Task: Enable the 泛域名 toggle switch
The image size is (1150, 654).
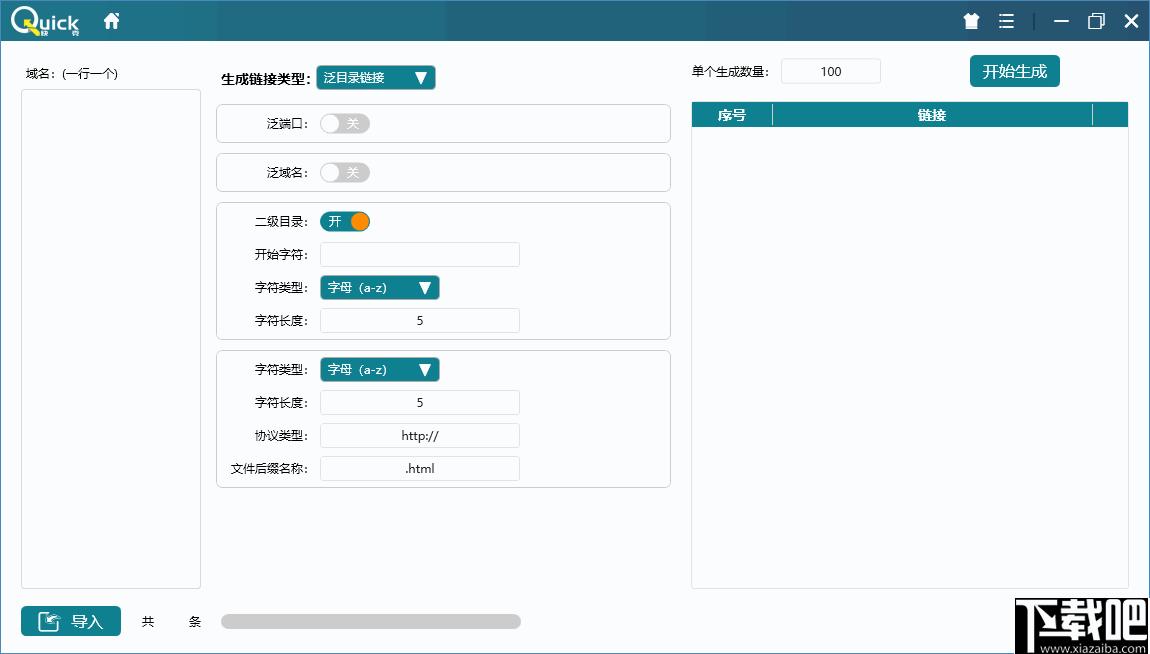Action: pos(344,173)
